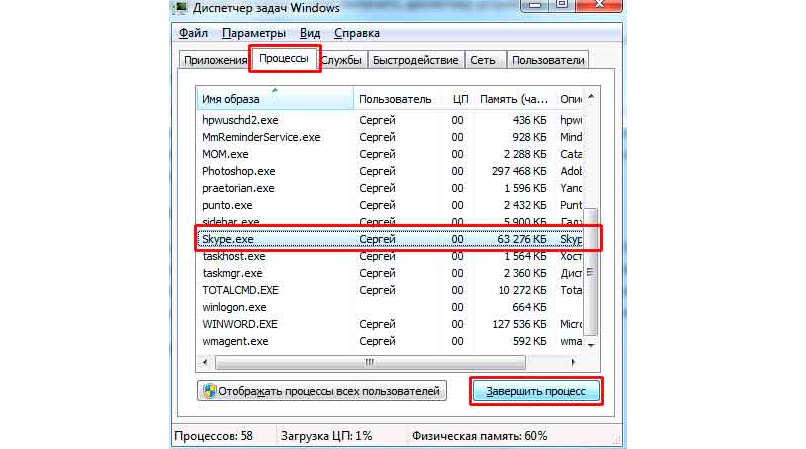
Task: Open the Справка menu
Action: [x=357, y=33]
